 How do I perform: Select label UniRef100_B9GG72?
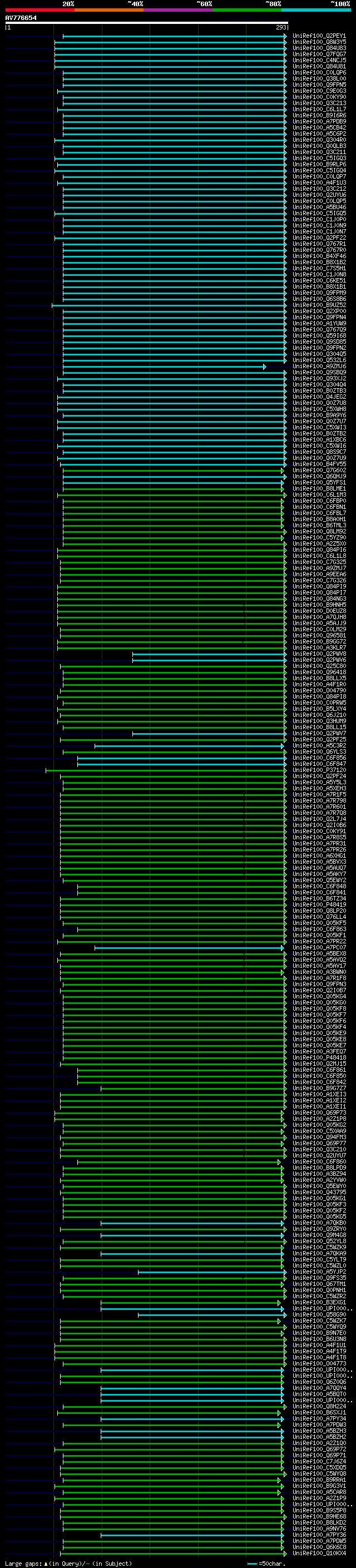point(319,641)
